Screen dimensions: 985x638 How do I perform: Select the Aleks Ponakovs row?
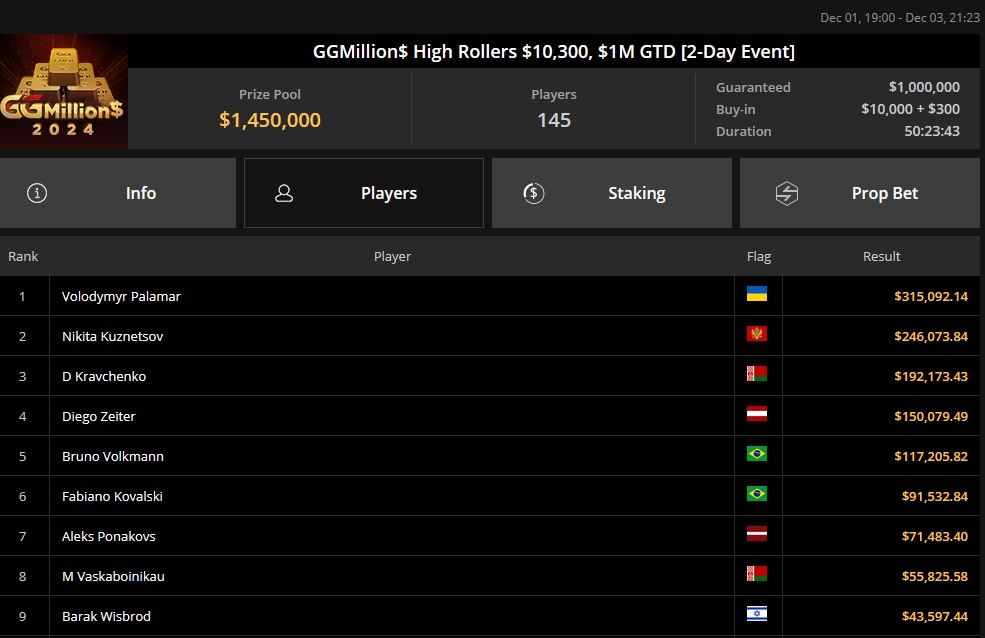[x=109, y=536]
